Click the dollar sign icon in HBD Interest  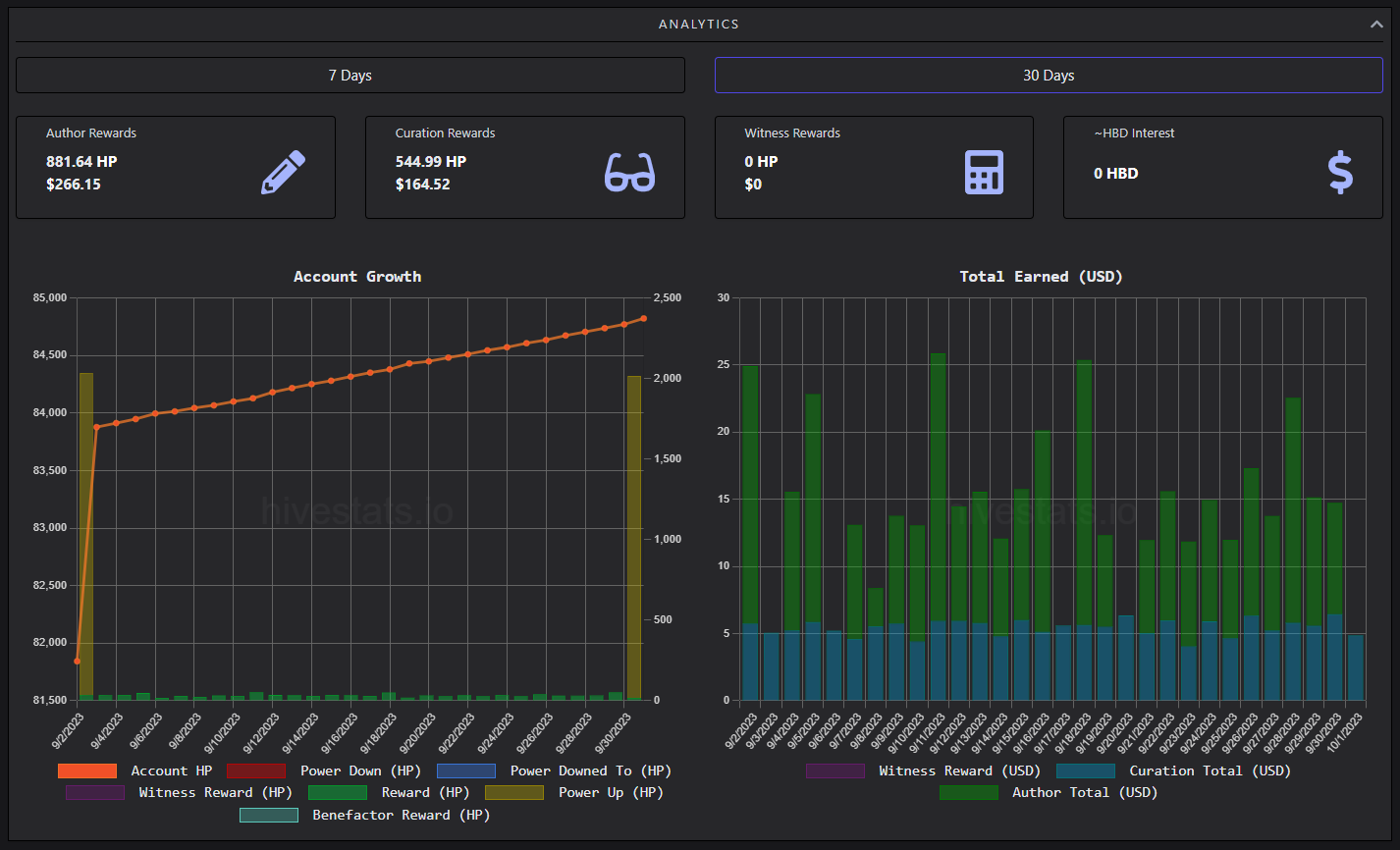click(1340, 173)
